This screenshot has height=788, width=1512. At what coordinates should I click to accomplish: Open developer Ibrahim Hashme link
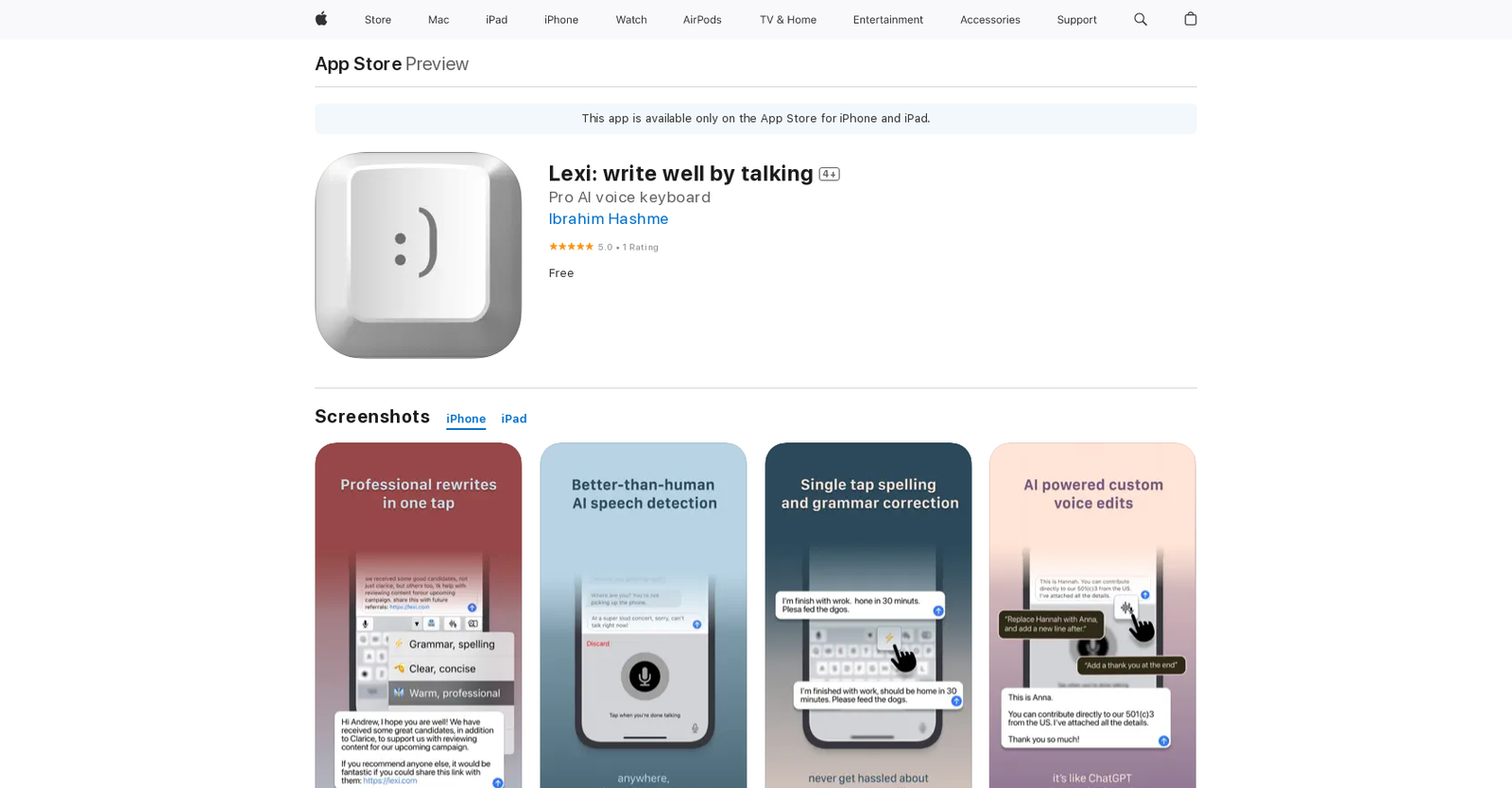(x=609, y=219)
